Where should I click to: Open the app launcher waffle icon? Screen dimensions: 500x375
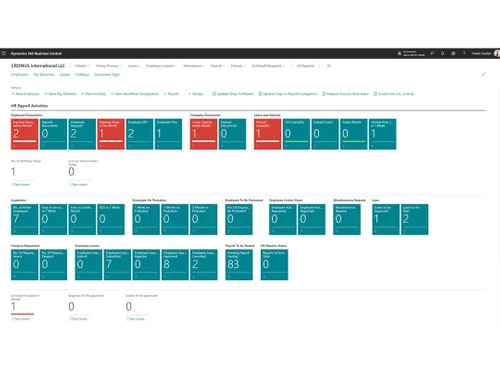tap(4, 53)
